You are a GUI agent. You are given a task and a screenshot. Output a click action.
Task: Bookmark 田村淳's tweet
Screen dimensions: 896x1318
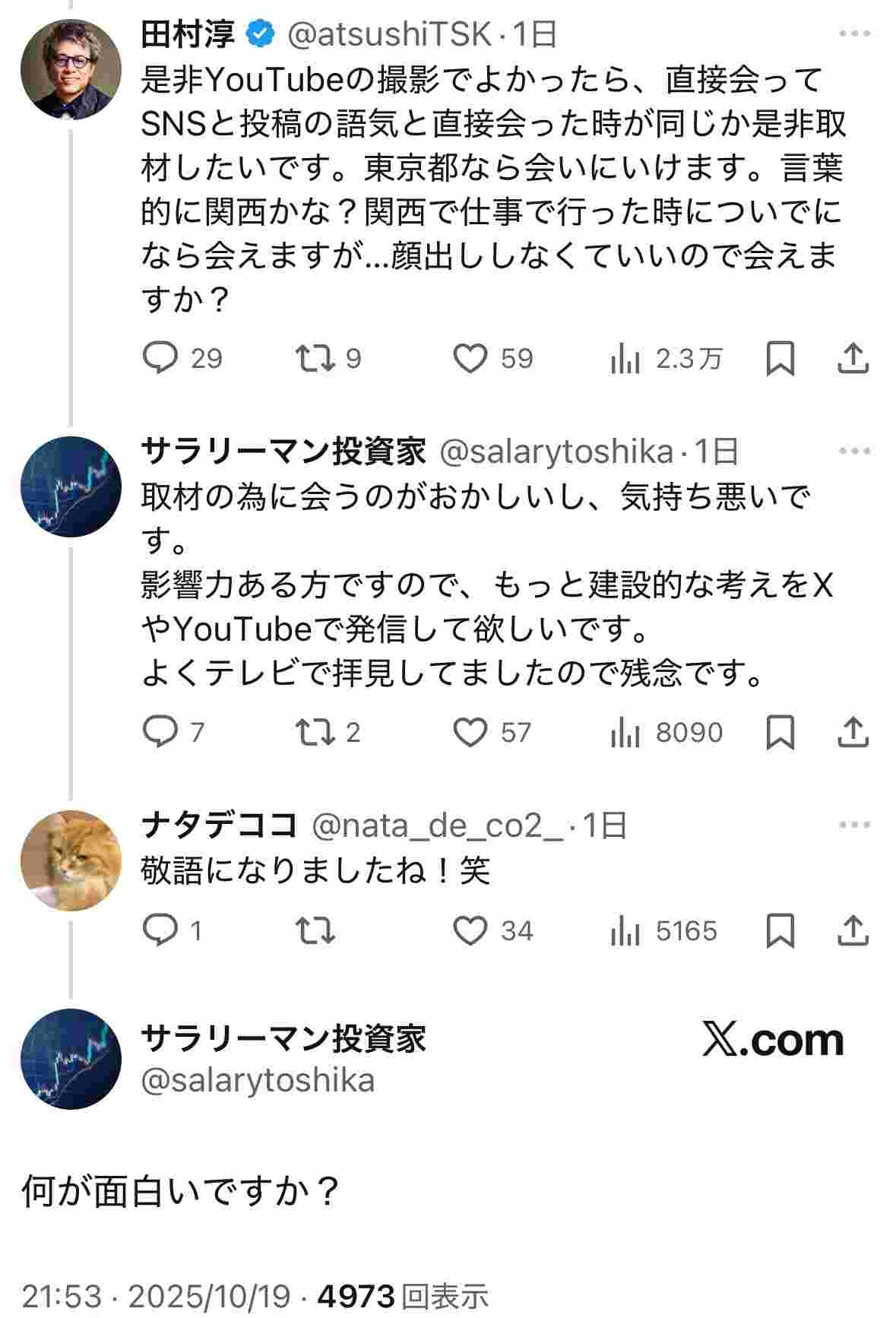[780, 358]
